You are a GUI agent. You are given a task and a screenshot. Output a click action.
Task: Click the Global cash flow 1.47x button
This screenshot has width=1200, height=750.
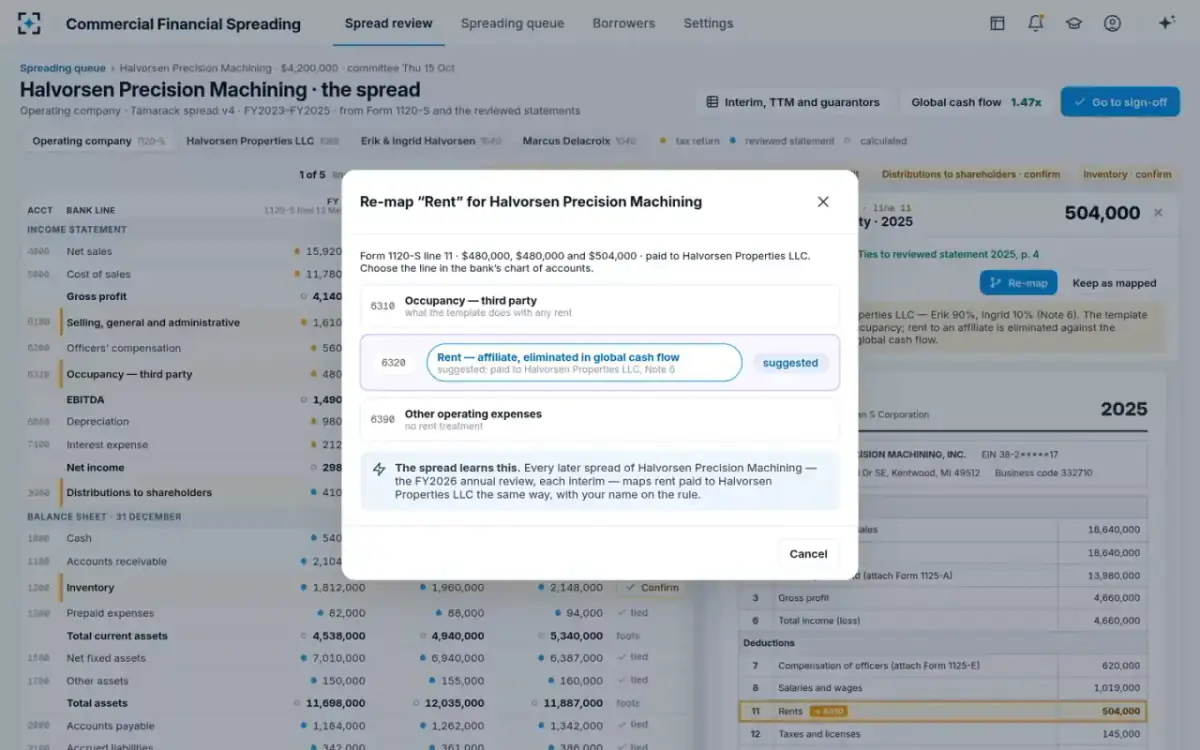pos(976,102)
